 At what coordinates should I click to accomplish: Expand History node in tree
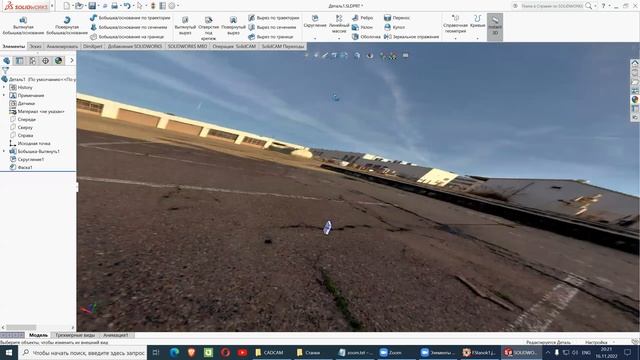(x=4, y=87)
